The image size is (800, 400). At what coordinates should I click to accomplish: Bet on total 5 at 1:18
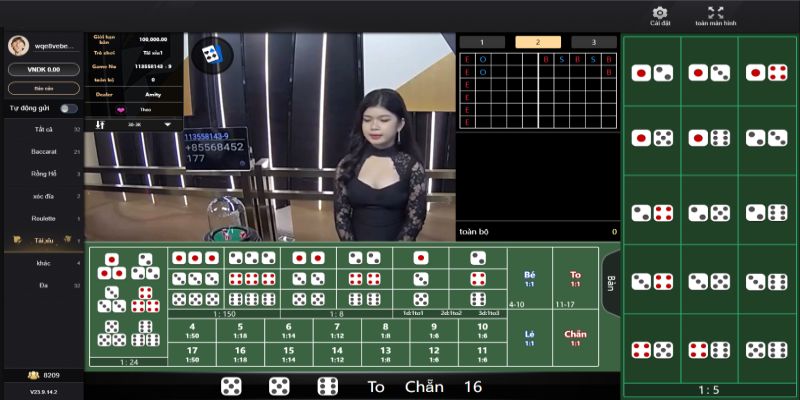240,331
